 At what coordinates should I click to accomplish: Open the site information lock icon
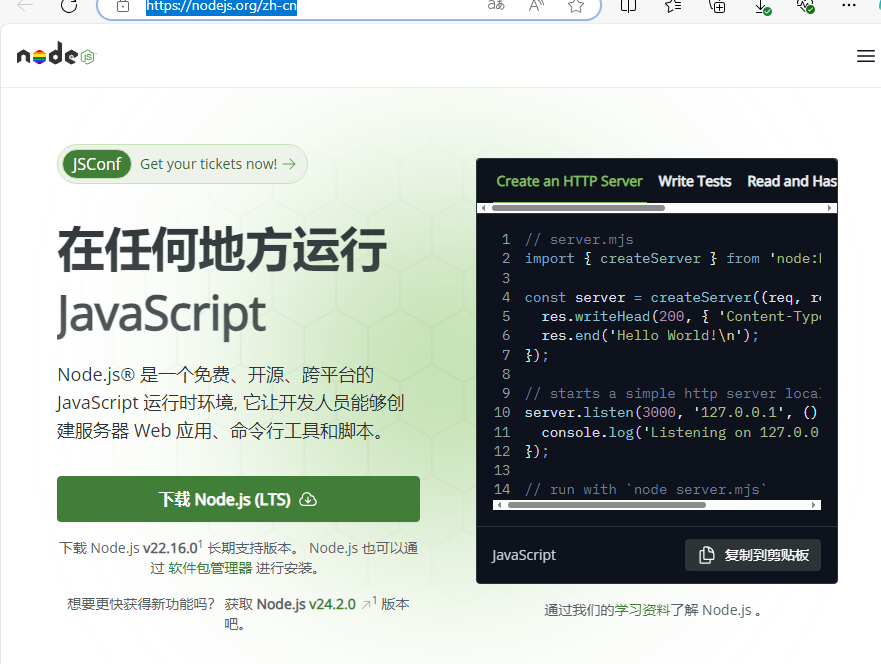click(122, 6)
